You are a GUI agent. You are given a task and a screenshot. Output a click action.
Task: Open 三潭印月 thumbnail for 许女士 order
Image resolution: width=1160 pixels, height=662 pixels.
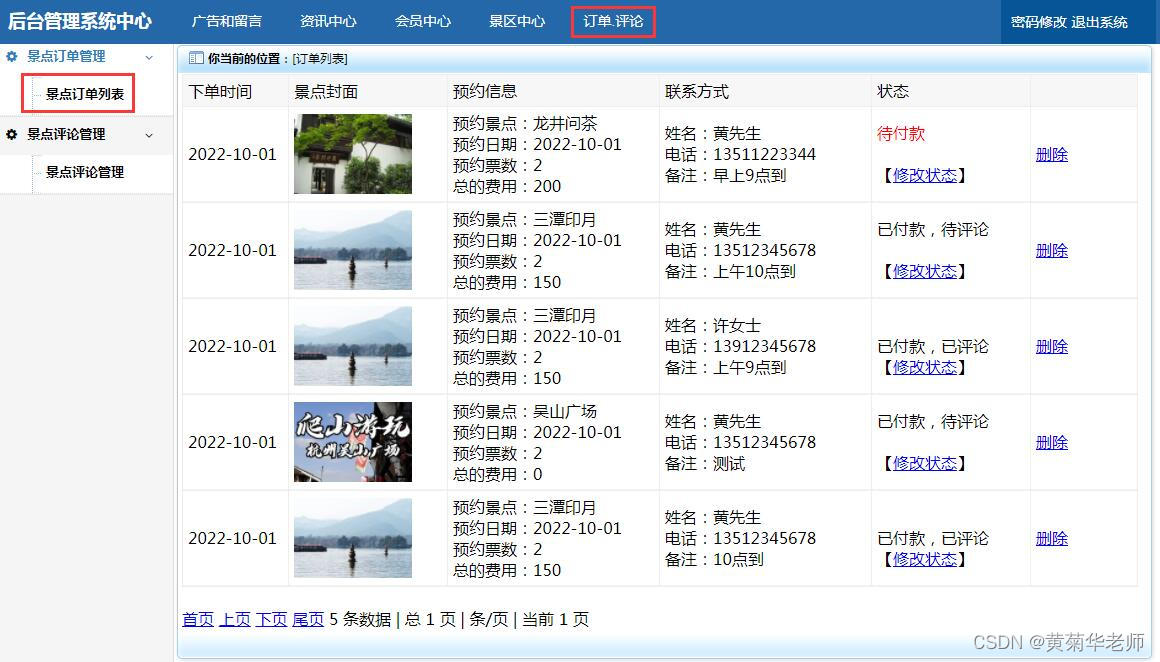pos(353,346)
